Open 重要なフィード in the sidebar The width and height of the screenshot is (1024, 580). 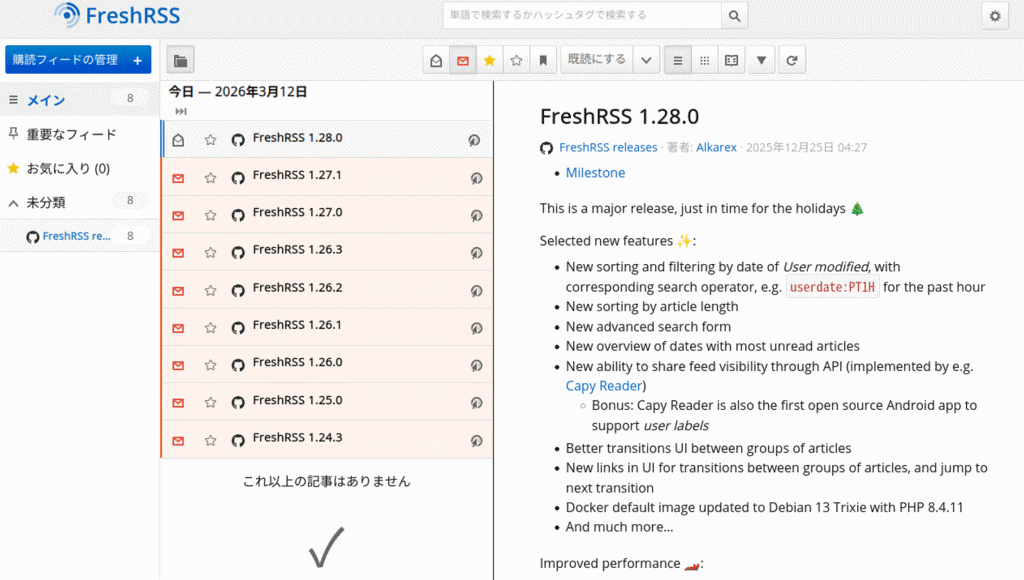tap(71, 134)
